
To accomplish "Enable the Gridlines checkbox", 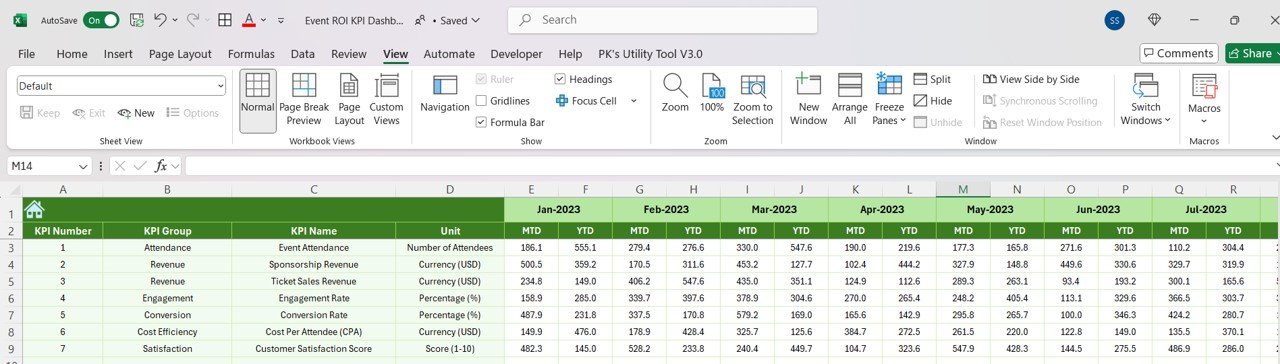I will pyautogui.click(x=482, y=101).
